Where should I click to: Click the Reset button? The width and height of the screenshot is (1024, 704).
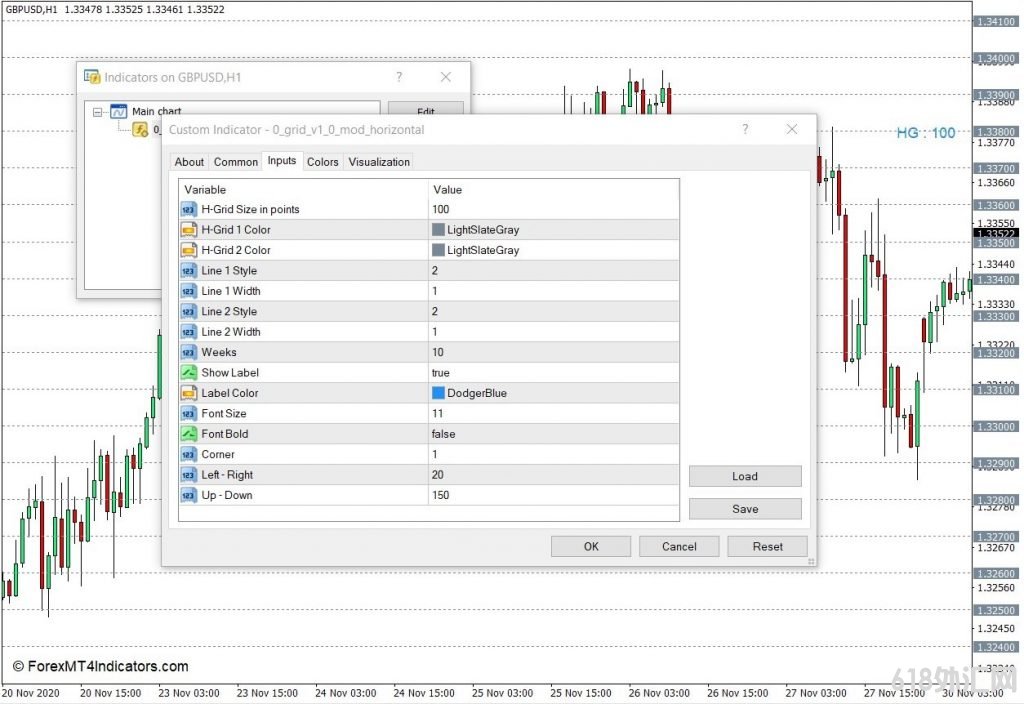767,546
